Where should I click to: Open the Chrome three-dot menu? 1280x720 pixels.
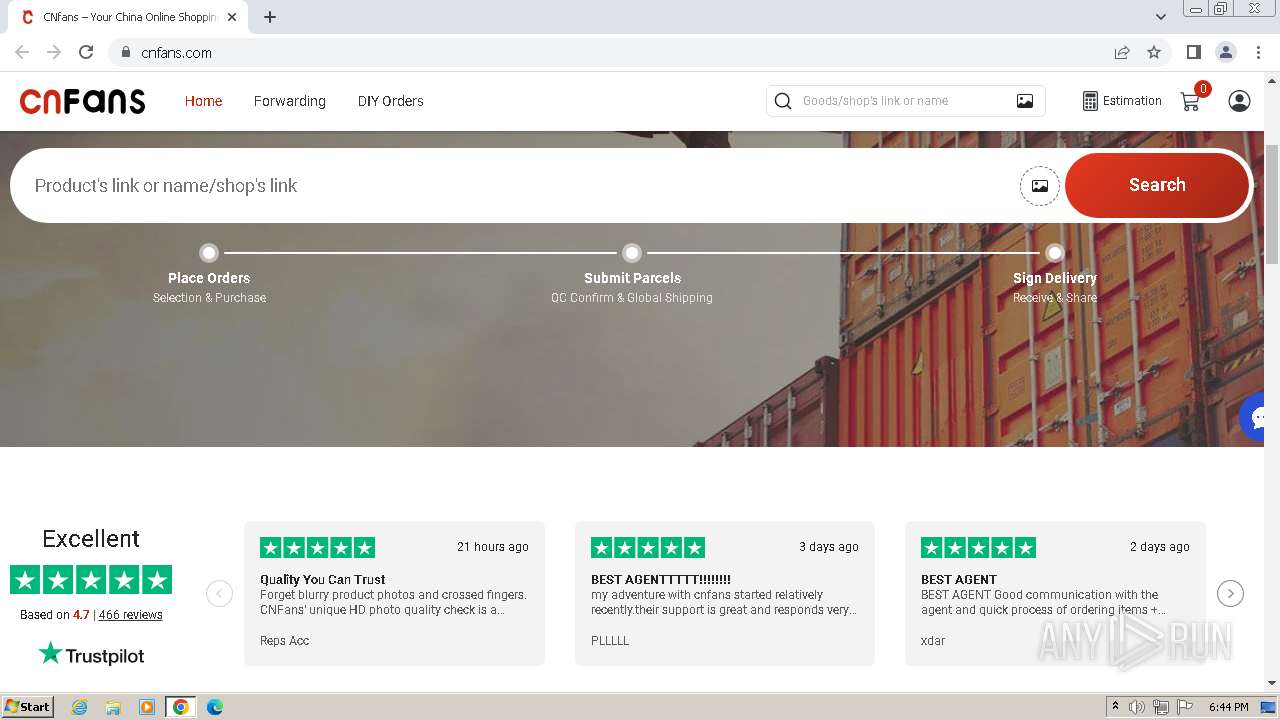coord(1258,53)
